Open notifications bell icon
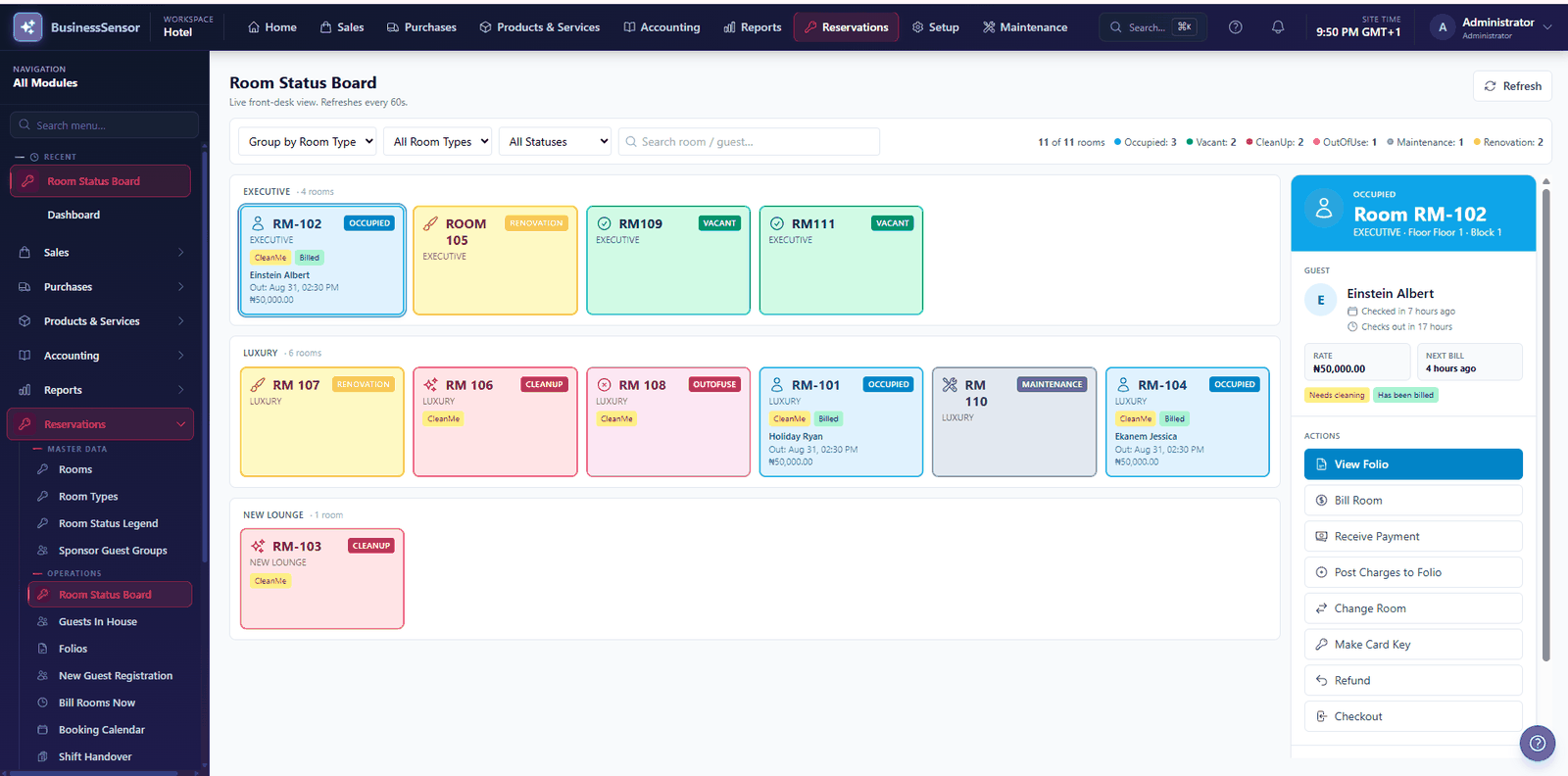This screenshot has height=776, width=1568. coord(1278,27)
